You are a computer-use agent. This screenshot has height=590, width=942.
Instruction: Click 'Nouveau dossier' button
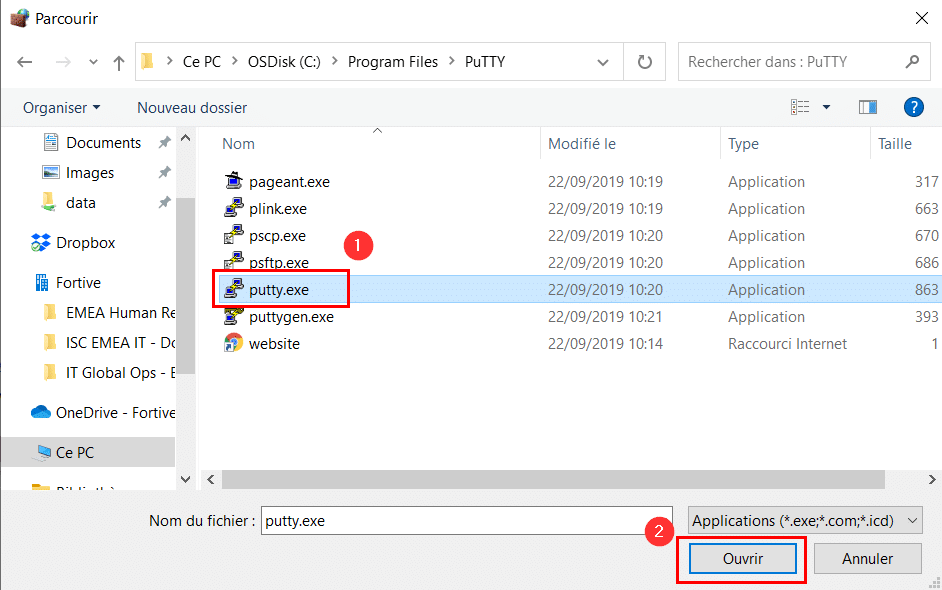pos(192,108)
